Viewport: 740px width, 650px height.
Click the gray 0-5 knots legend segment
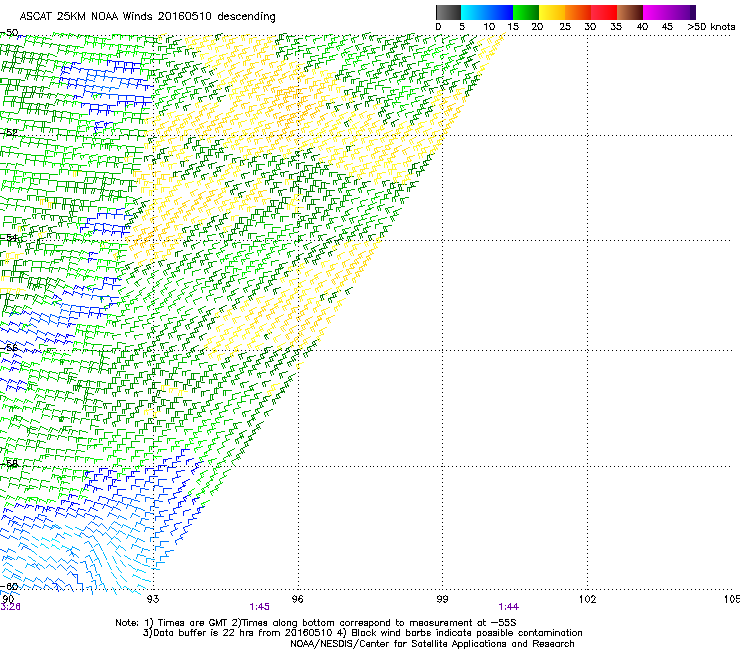(448, 12)
